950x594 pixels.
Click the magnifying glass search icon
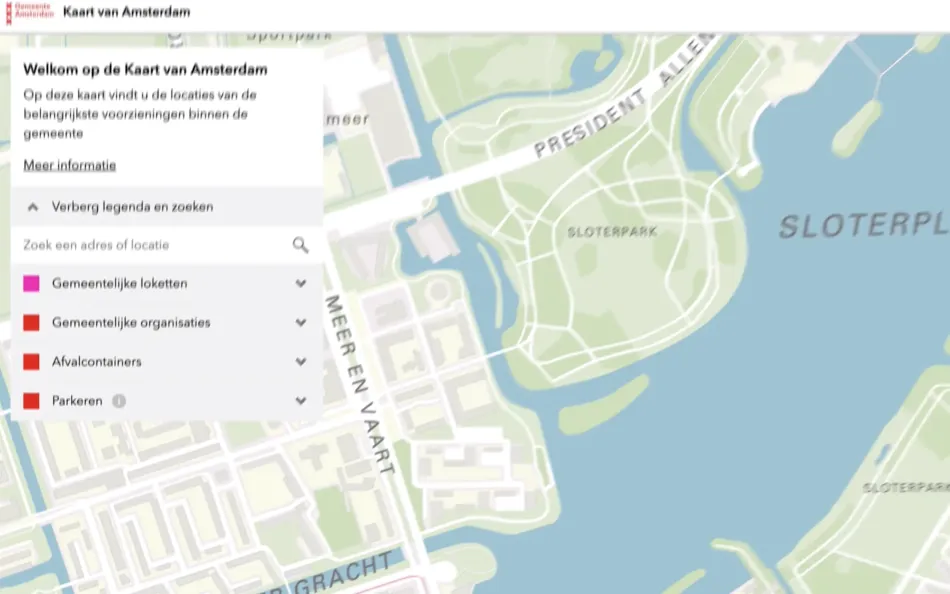[299, 244]
